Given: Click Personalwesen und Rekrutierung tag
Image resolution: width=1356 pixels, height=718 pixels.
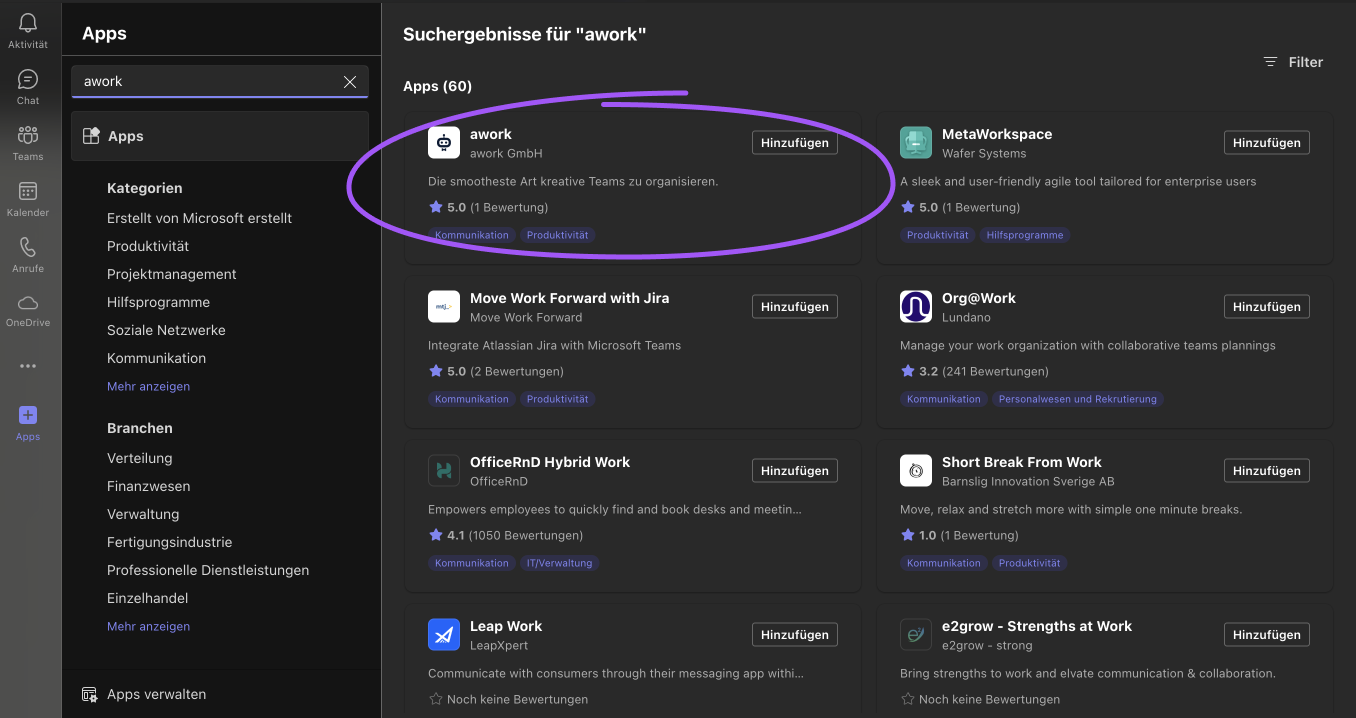Looking at the screenshot, I should point(1078,399).
